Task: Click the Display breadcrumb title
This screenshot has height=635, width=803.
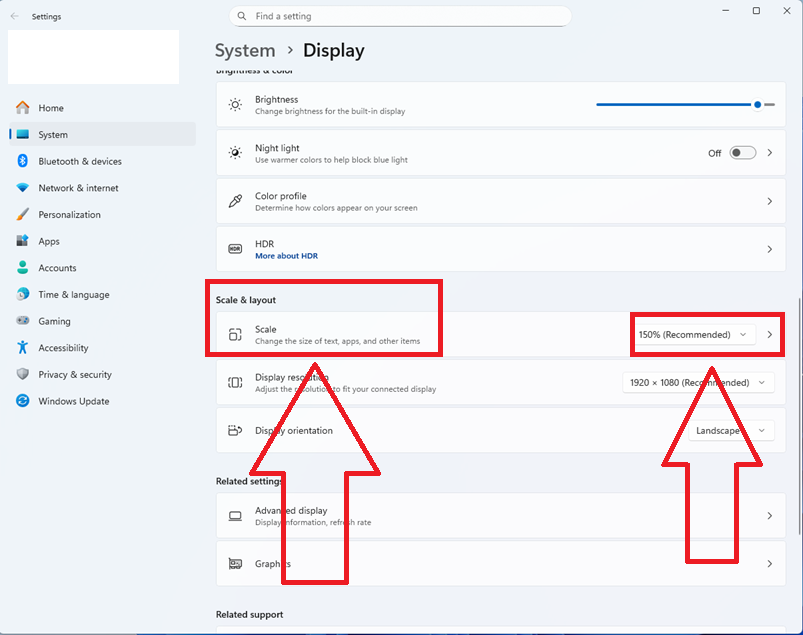Action: click(334, 51)
